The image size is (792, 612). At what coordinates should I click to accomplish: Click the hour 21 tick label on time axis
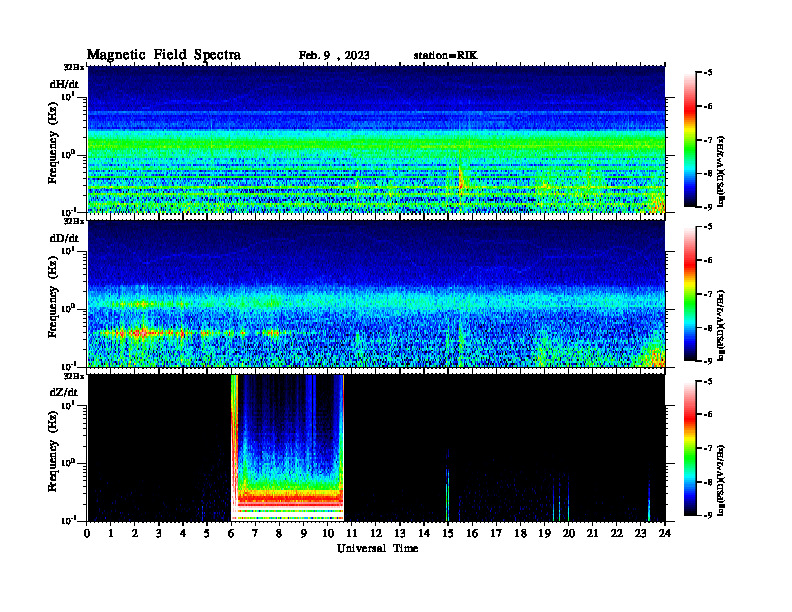click(592, 534)
